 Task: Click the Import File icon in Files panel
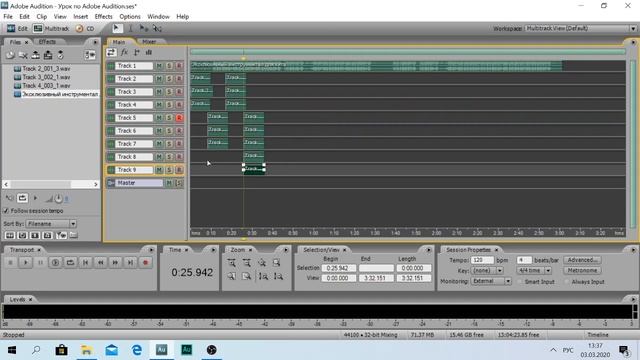pyautogui.click(x=10, y=55)
